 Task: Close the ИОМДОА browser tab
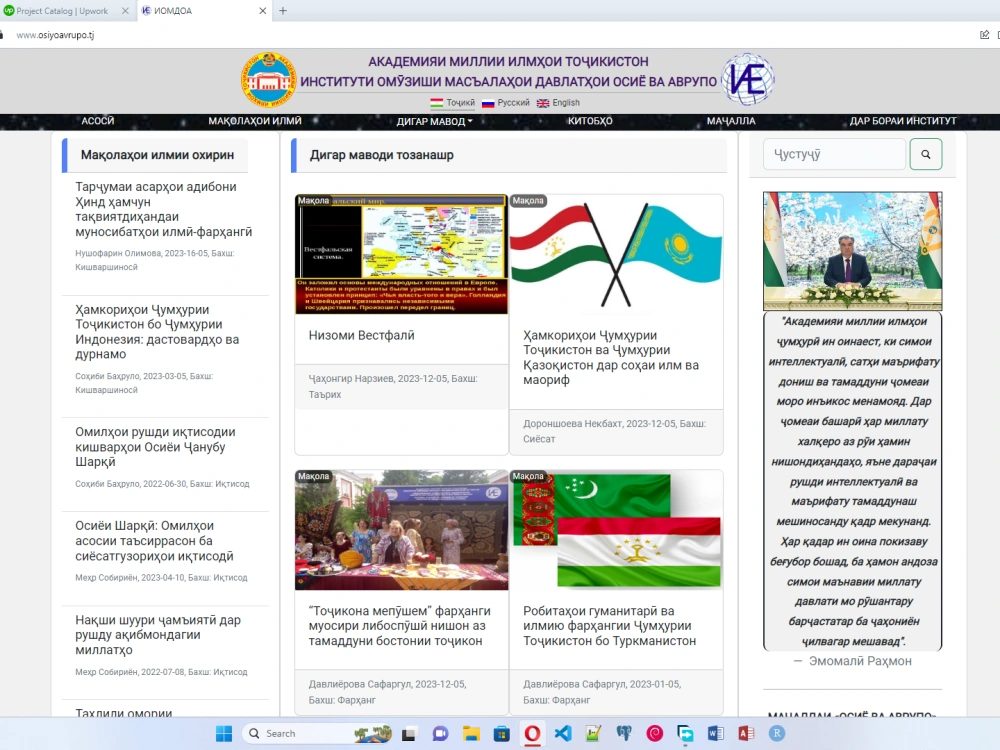[263, 11]
